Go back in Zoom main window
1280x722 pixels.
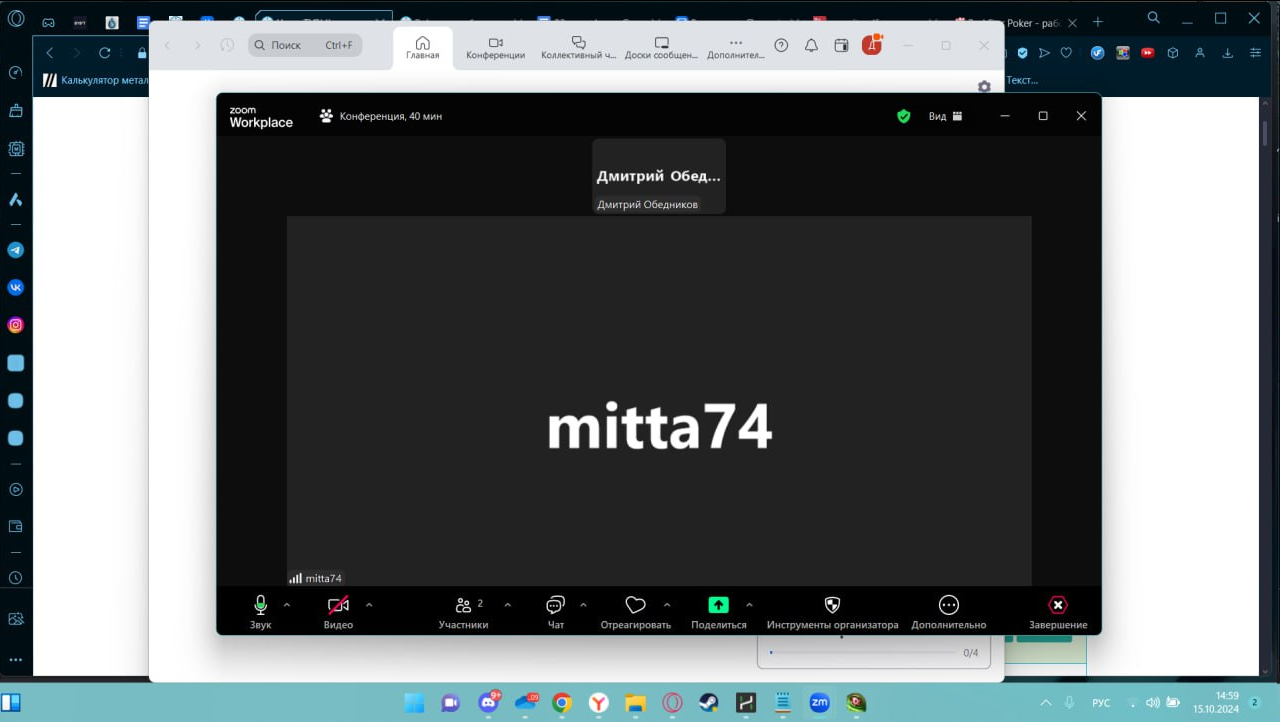coord(168,45)
